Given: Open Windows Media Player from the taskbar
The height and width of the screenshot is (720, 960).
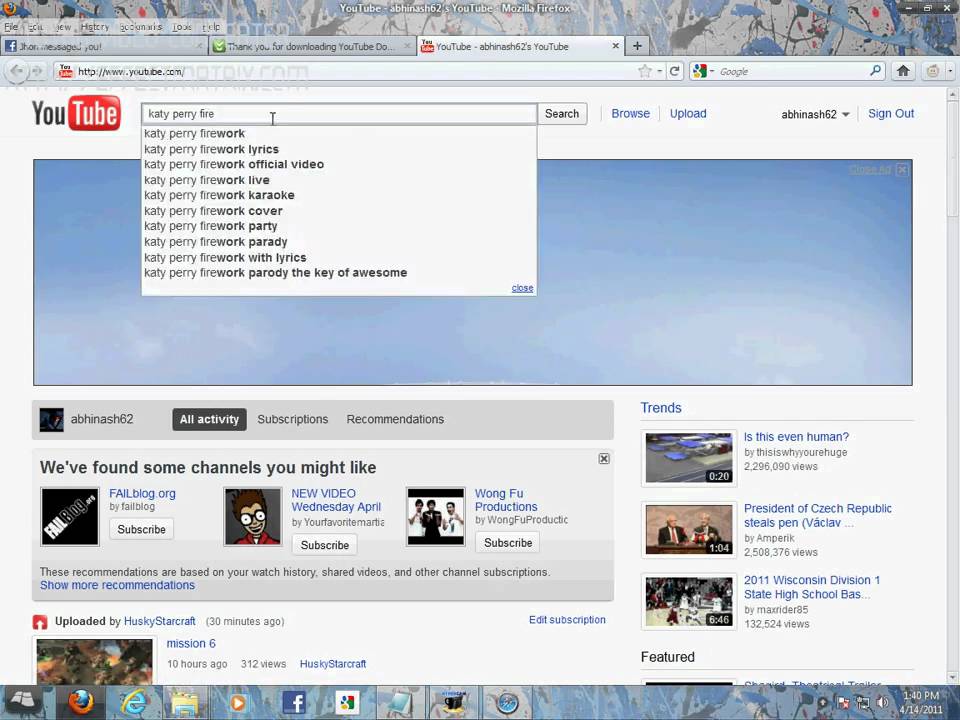Looking at the screenshot, I should [238, 702].
